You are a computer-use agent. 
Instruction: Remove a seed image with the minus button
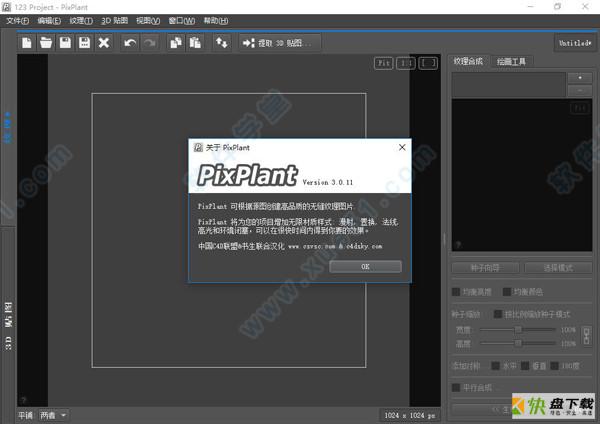tap(580, 90)
